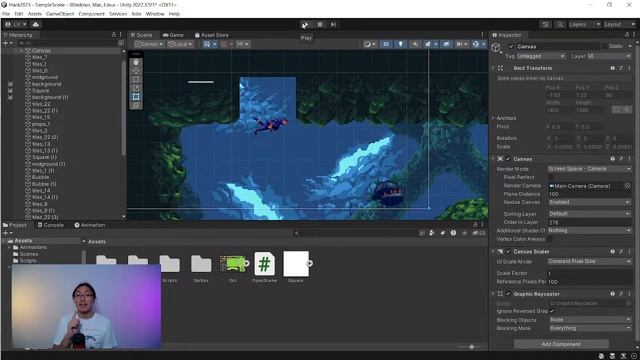Open the UI Scale Mode dropdown
The height and width of the screenshot is (360, 640).
coord(589,261)
